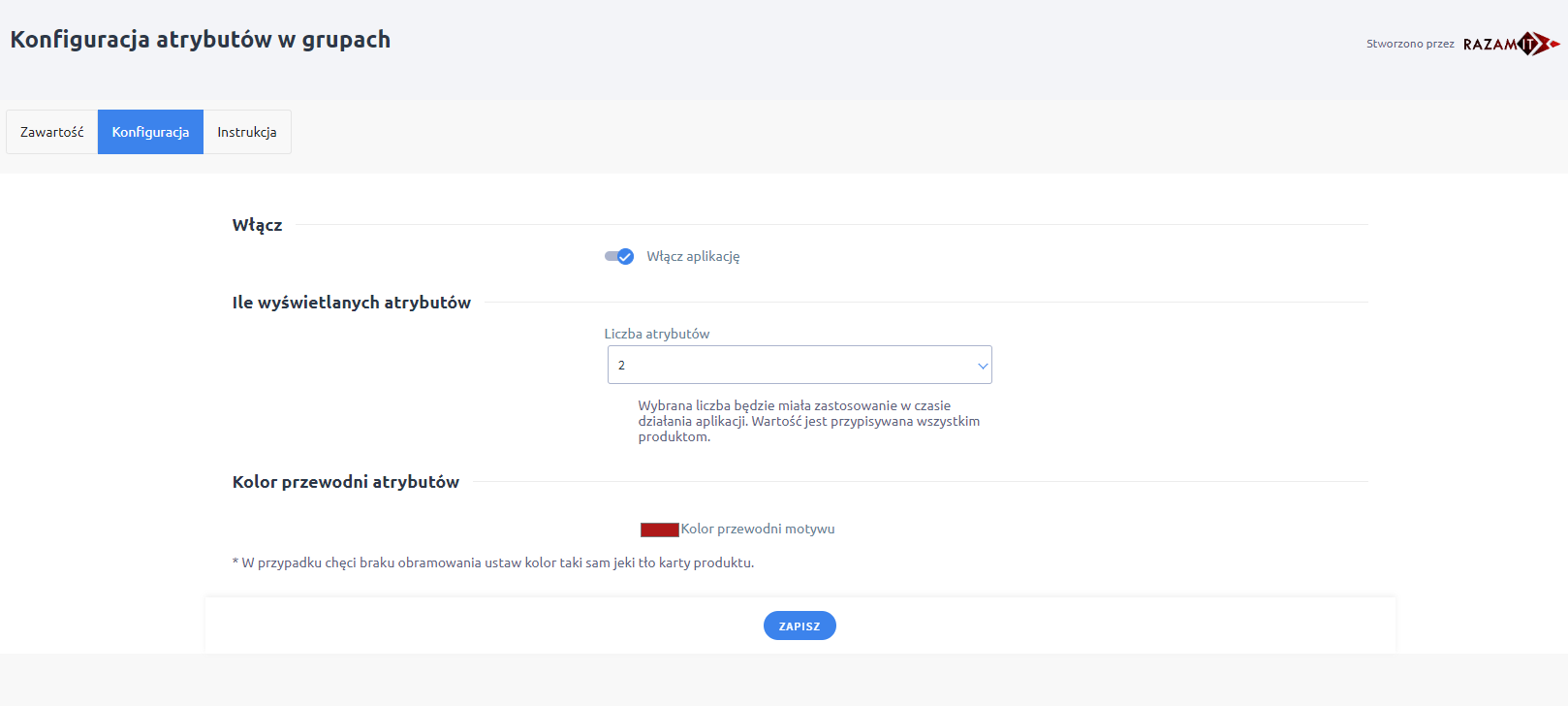Expand the chevron arrow of the attributes dropdown

(983, 366)
